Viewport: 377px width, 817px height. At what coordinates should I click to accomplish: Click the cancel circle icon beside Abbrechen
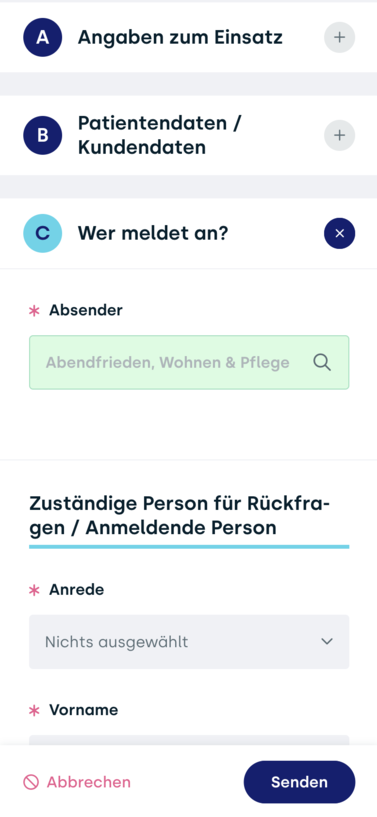[31, 782]
